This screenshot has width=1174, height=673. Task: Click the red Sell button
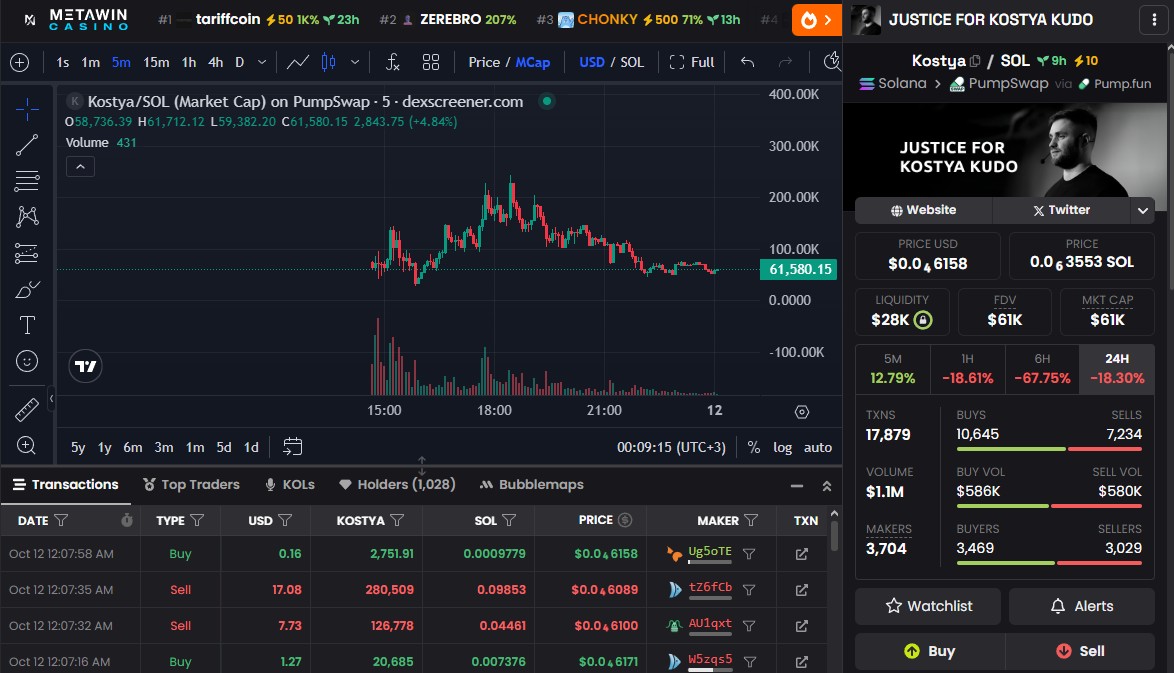point(1080,651)
